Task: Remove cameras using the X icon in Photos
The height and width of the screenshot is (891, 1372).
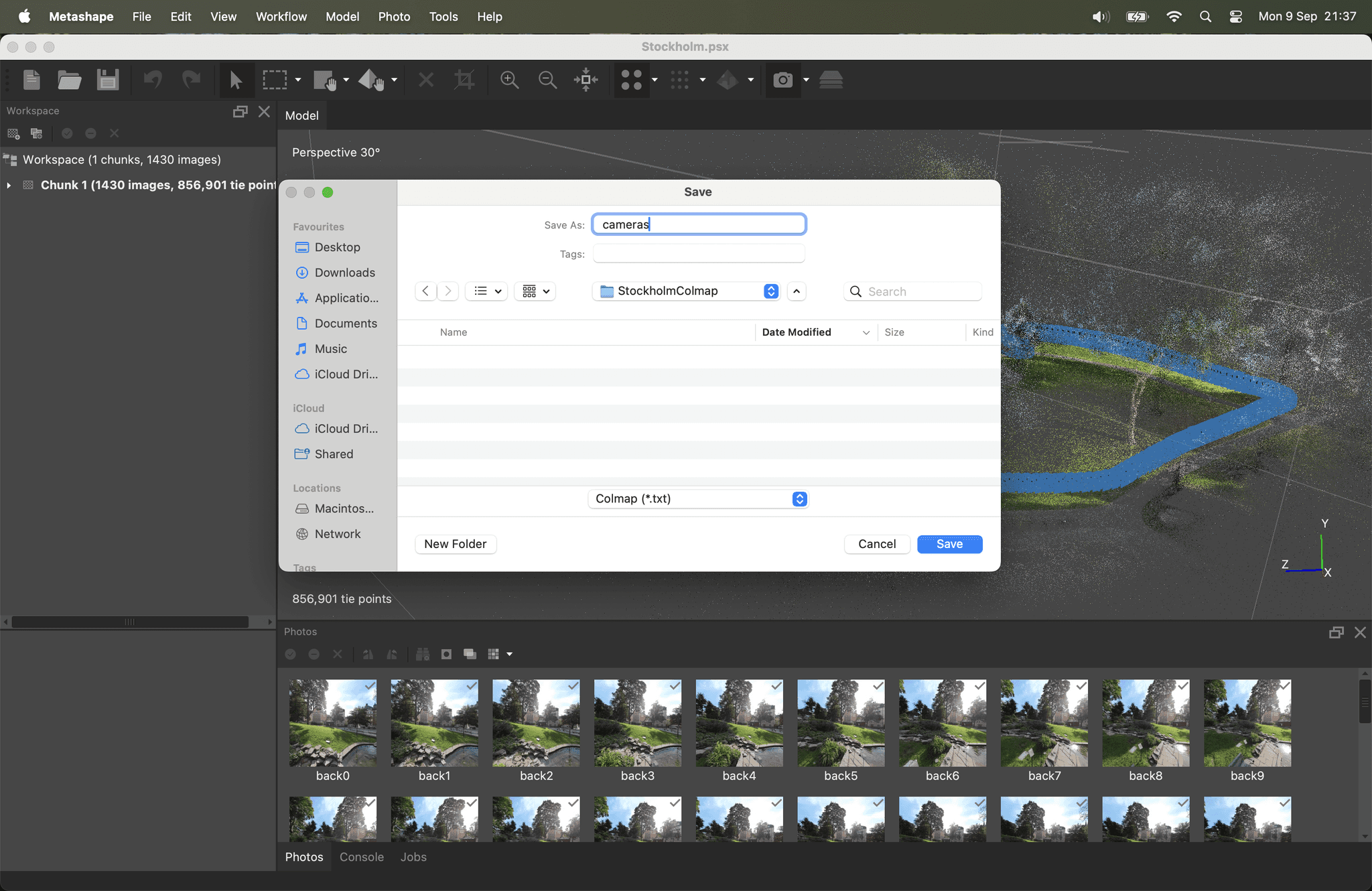Action: tap(337, 654)
